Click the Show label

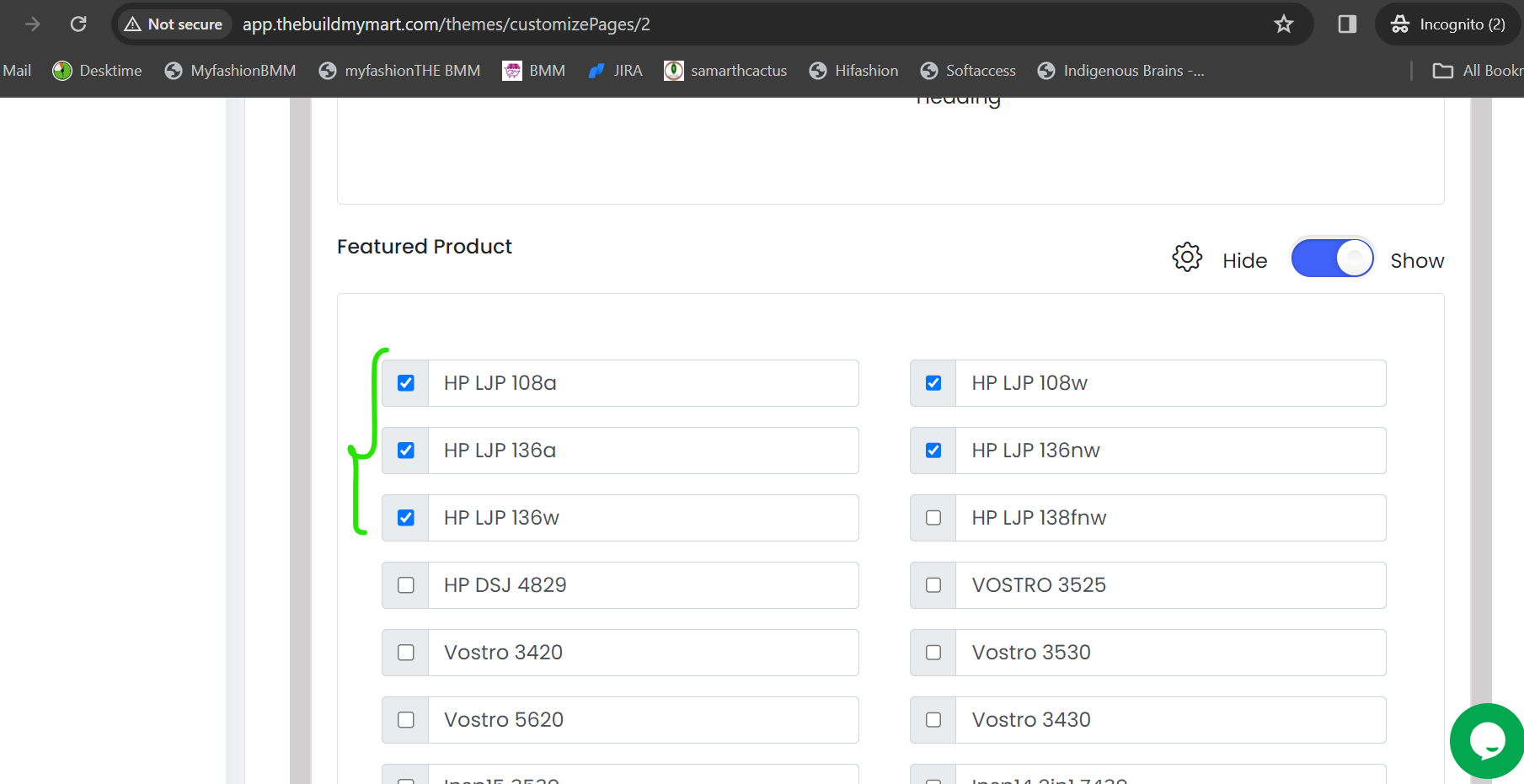pyautogui.click(x=1417, y=261)
